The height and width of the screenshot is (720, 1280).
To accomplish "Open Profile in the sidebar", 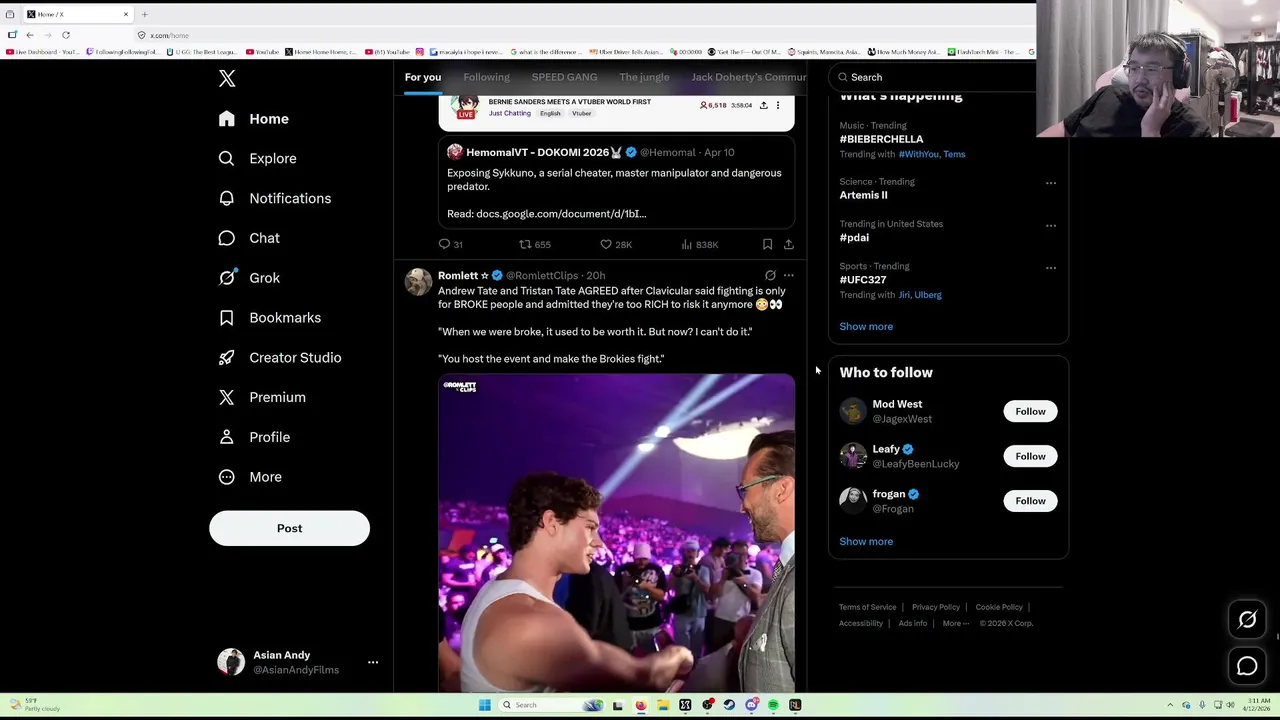I will [x=254, y=437].
